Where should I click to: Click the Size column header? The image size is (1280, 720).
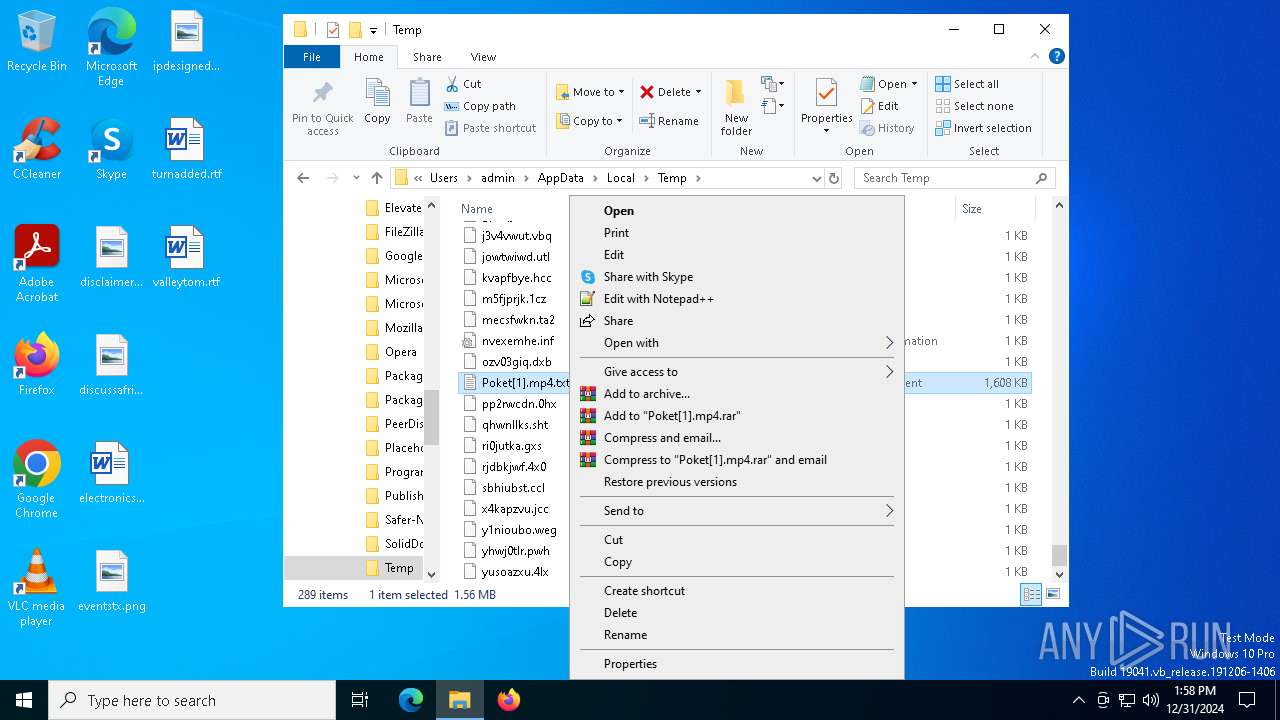click(x=972, y=209)
